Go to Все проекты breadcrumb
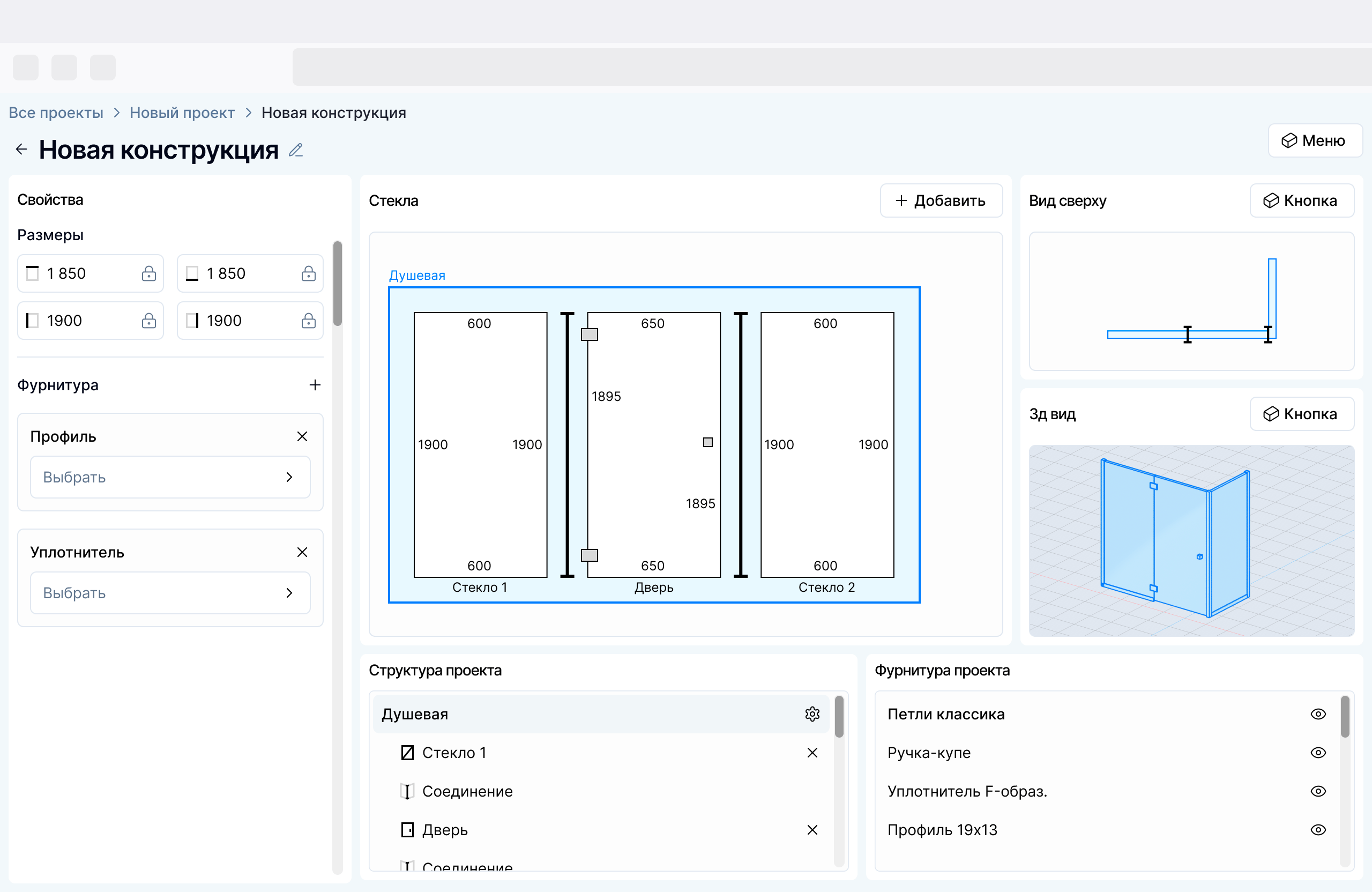The height and width of the screenshot is (892, 1372). coord(56,113)
